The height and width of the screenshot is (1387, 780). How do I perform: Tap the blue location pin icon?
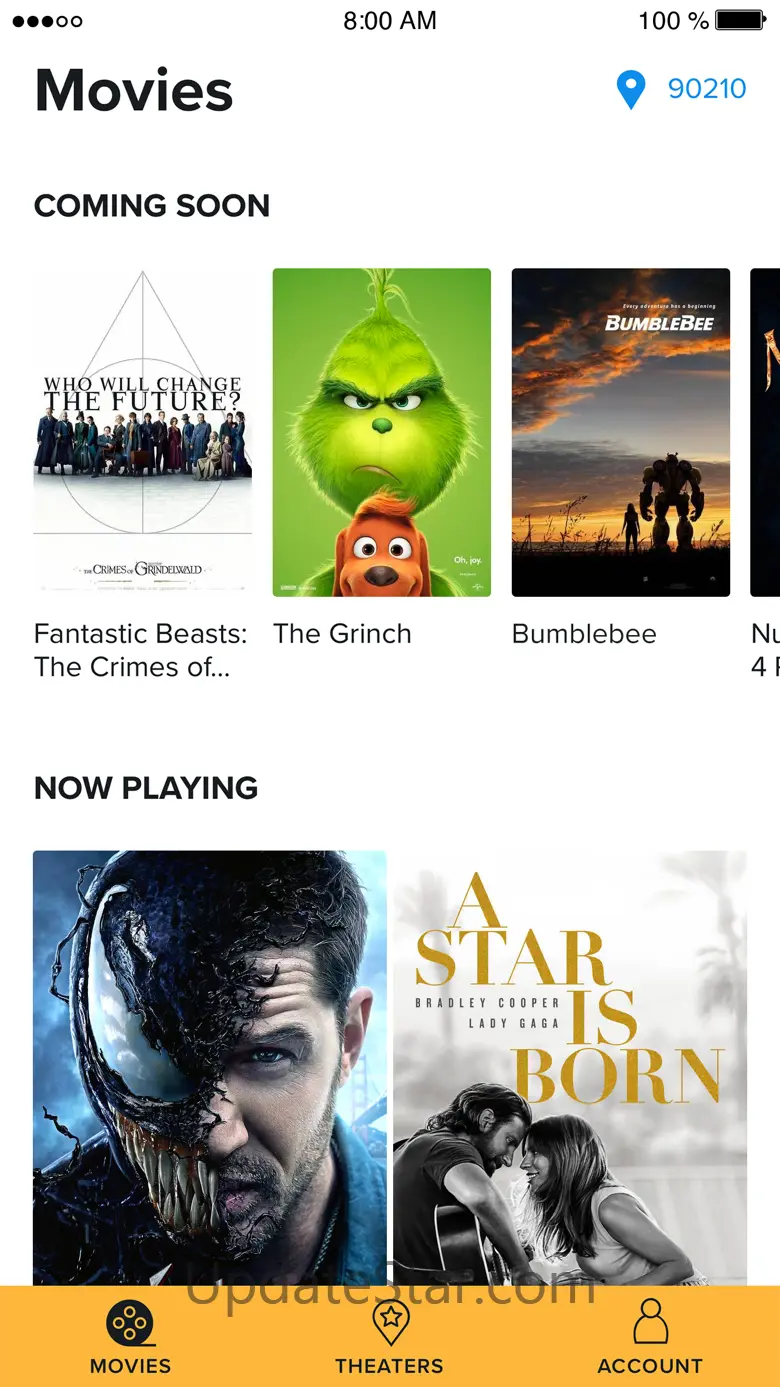pos(630,89)
